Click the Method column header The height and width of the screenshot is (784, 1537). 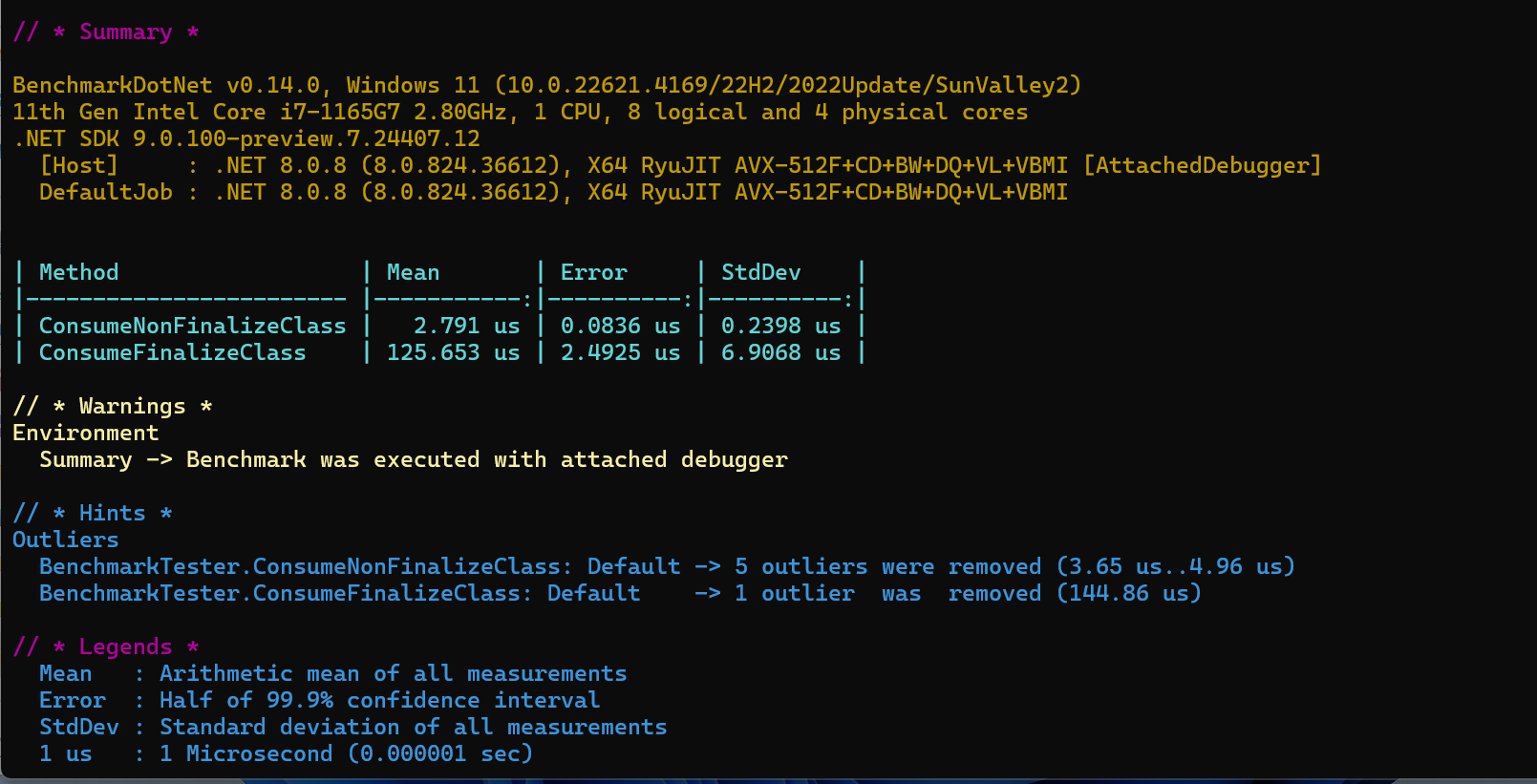click(79, 273)
